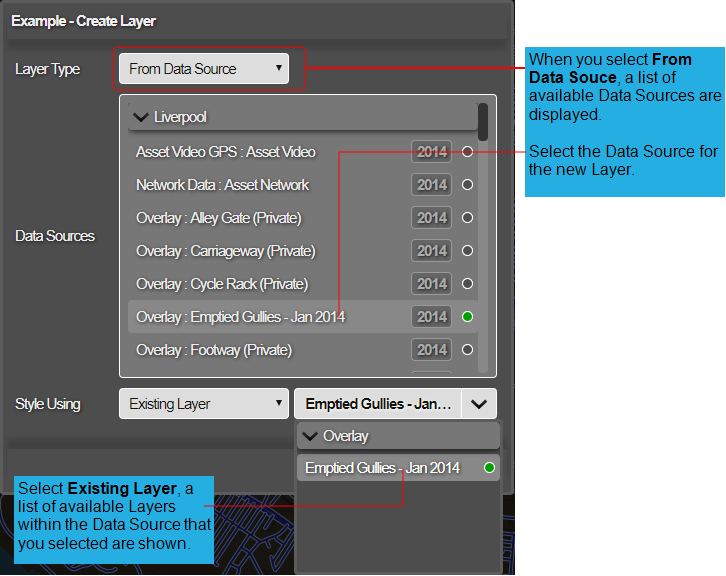Select Alley Gate overlay radio button
Image resolution: width=726 pixels, height=576 pixels.
coord(467,218)
